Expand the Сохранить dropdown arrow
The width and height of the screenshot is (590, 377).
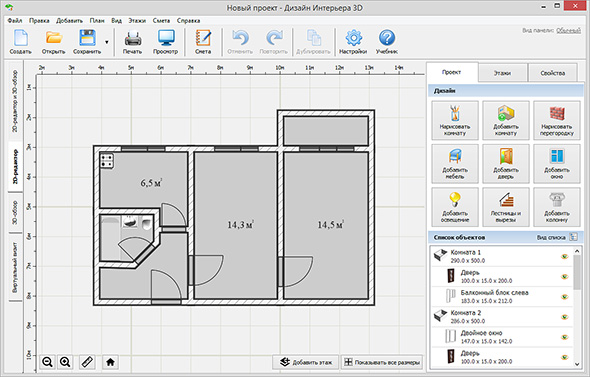pyautogui.click(x=107, y=42)
